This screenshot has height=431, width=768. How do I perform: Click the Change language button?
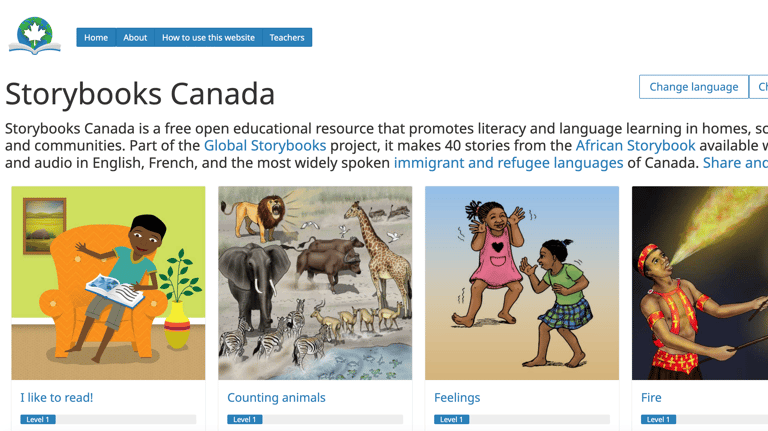[693, 87]
